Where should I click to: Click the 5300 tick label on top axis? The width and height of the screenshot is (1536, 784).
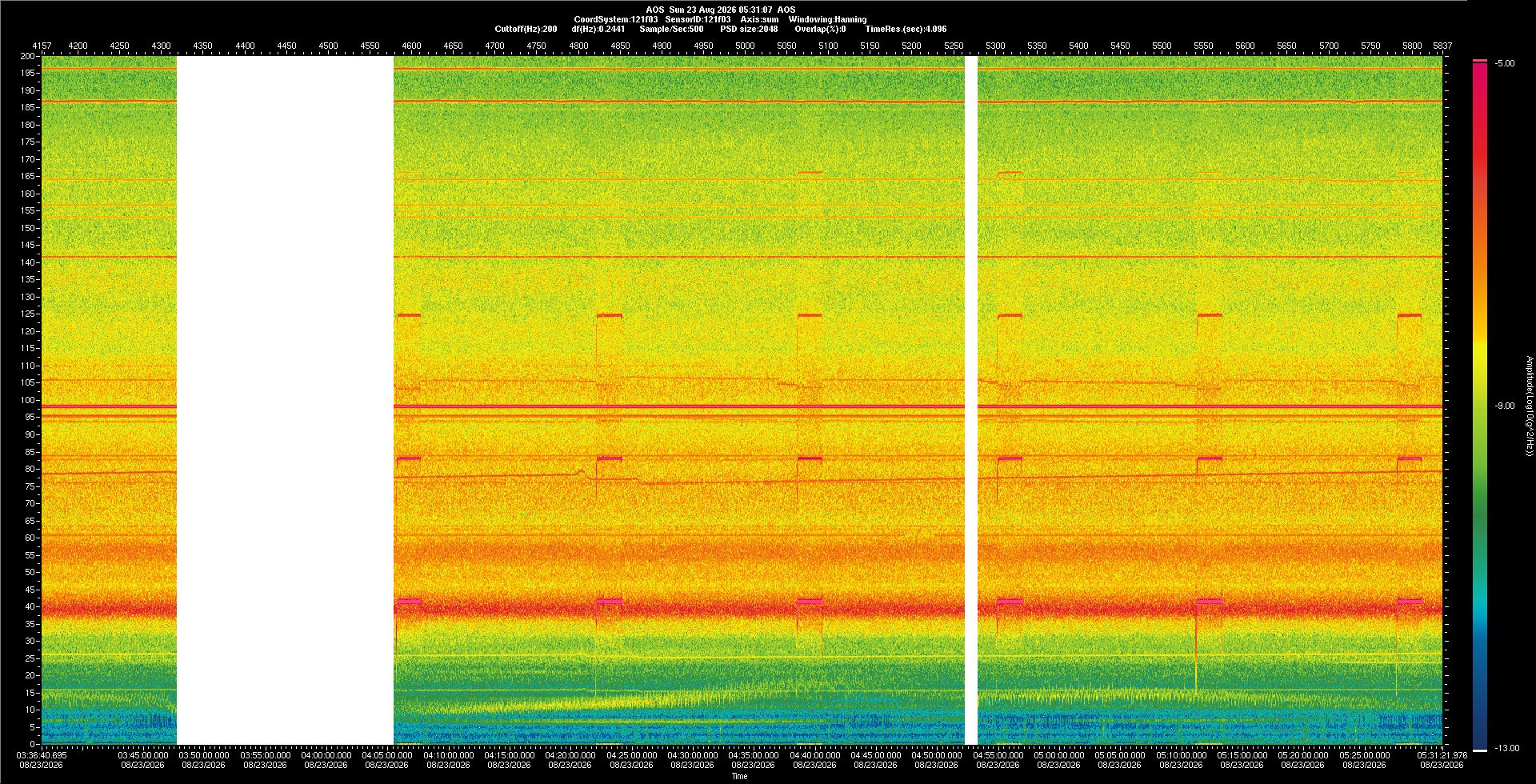(995, 46)
